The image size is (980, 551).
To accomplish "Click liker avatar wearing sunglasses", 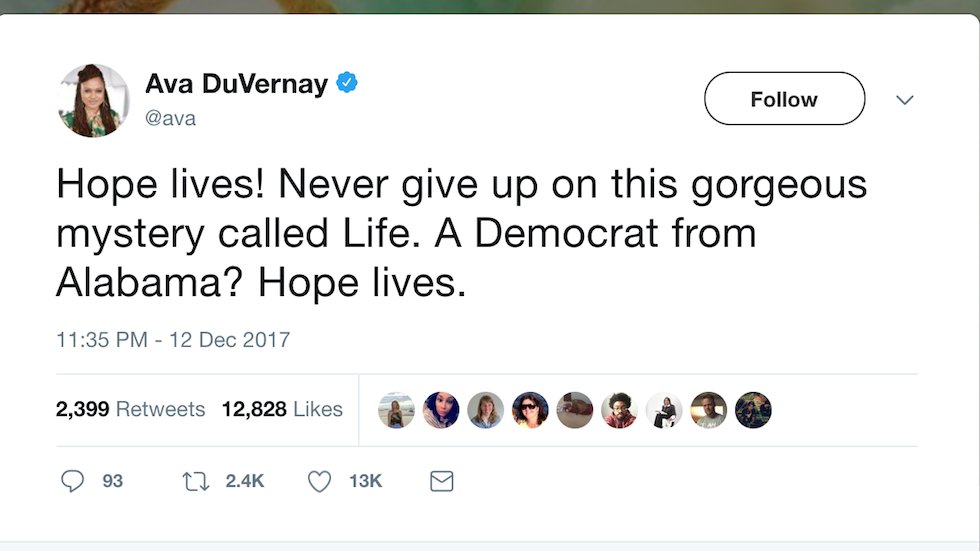I will click(530, 410).
